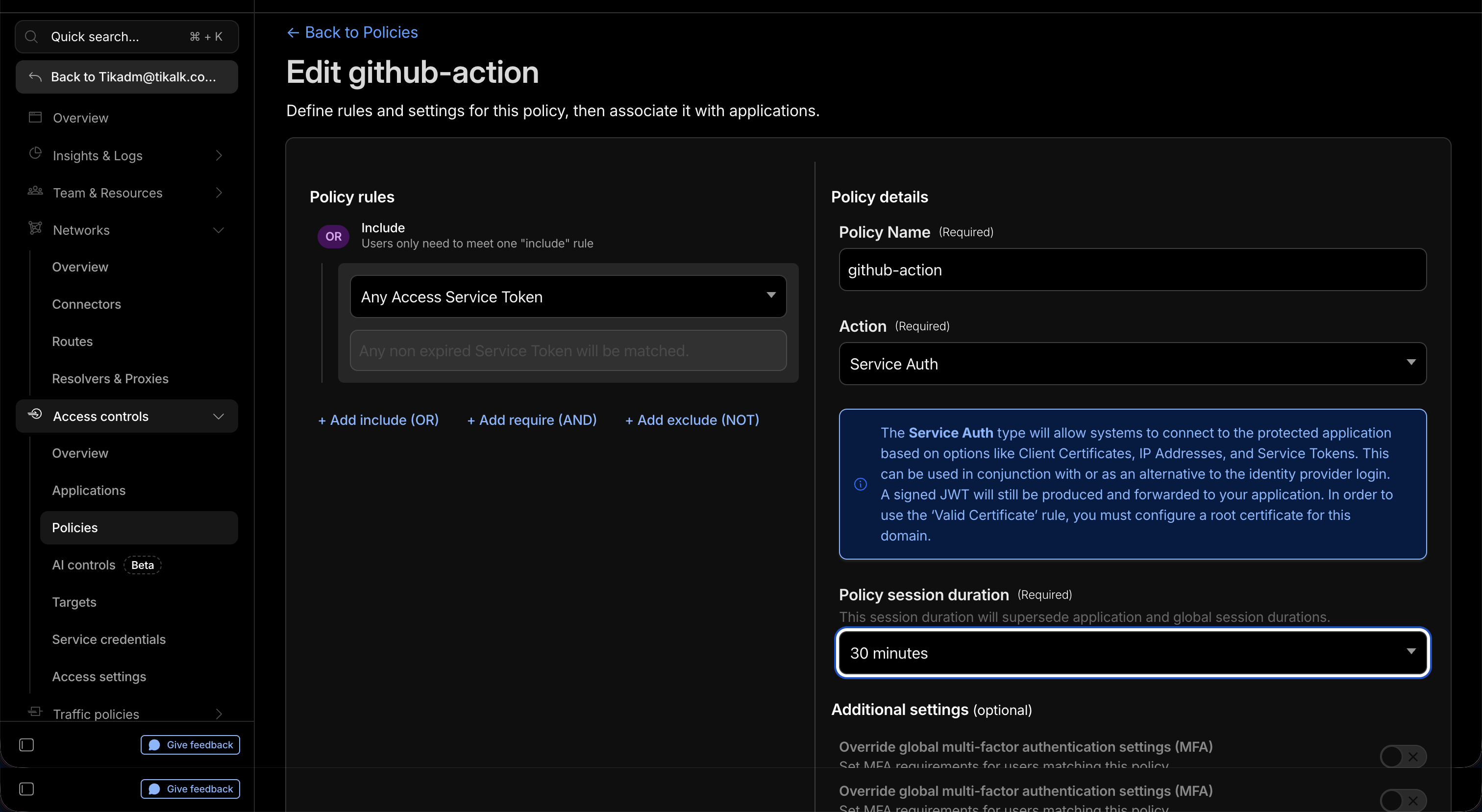
Task: Click the Access controls arrow-in icon
Action: tap(35, 415)
